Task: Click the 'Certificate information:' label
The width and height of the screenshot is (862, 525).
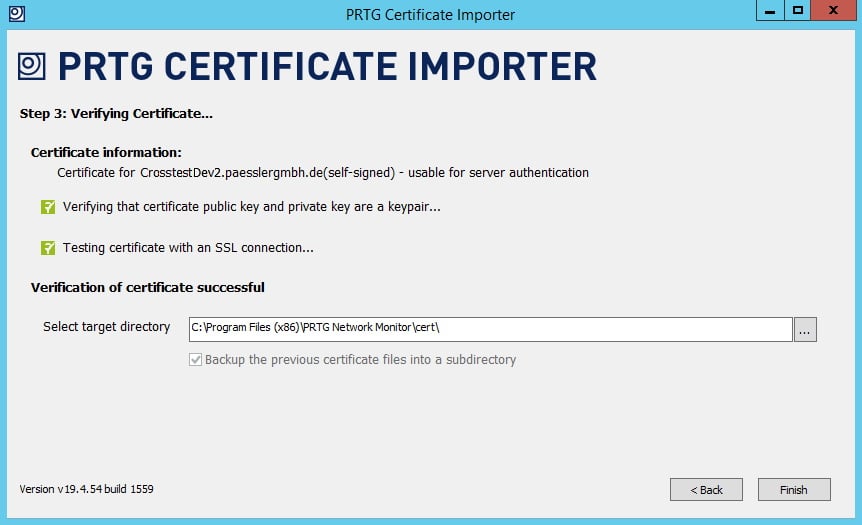Action: 106,152
